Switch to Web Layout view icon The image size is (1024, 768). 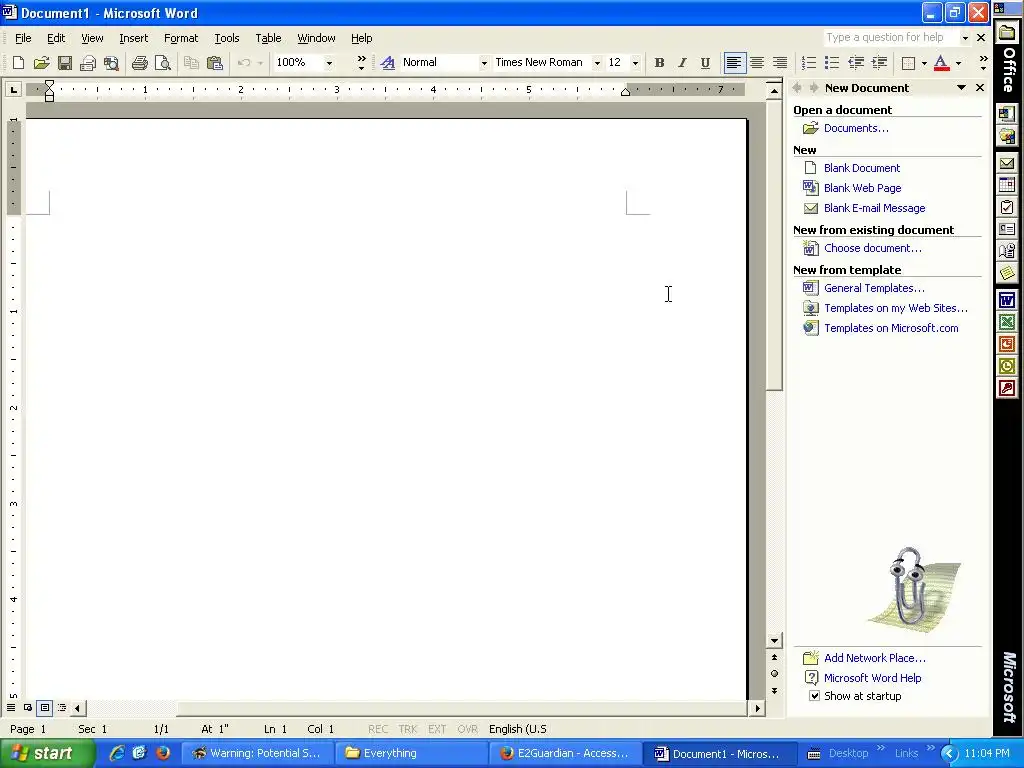point(28,707)
